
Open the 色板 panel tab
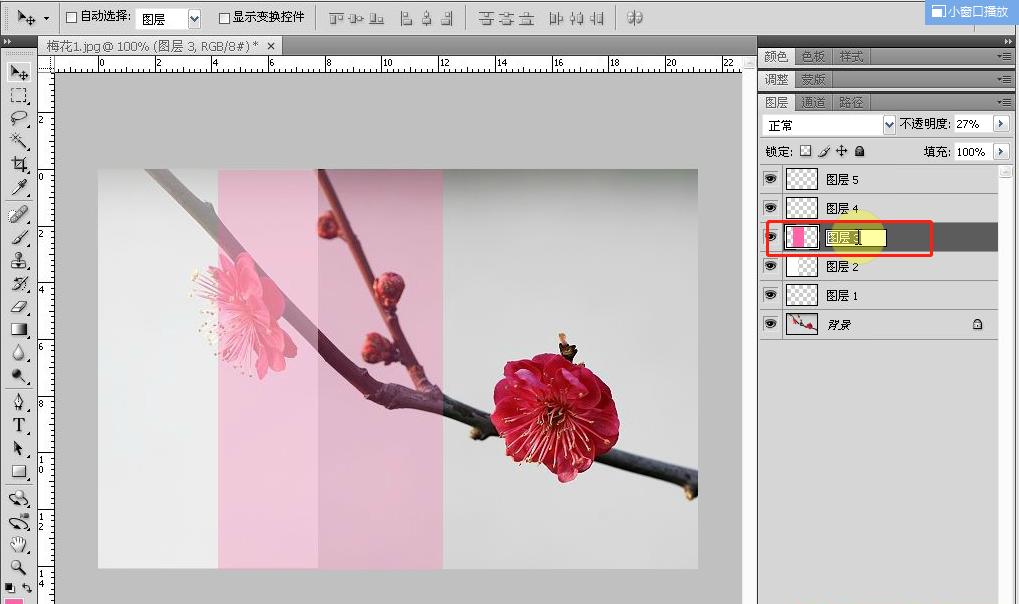click(813, 57)
